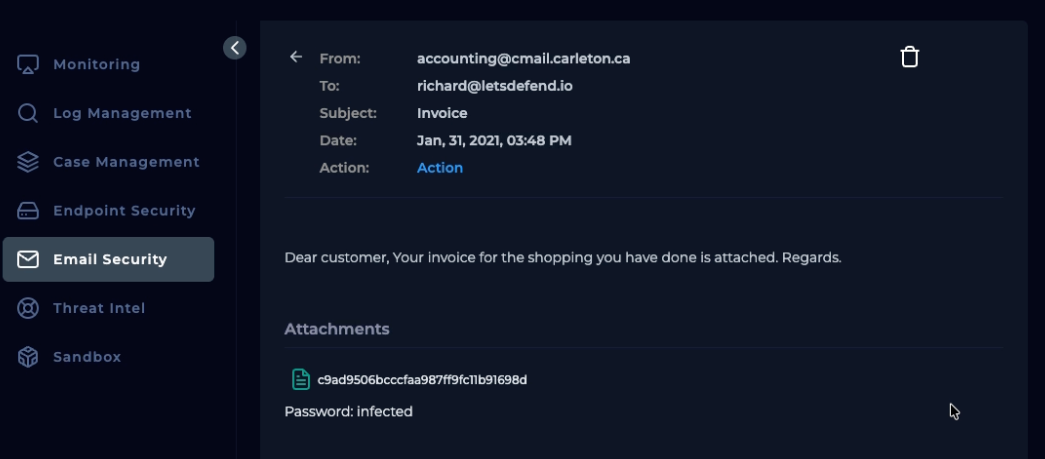Click the recipient address richard@letsdefend.io

click(495, 86)
